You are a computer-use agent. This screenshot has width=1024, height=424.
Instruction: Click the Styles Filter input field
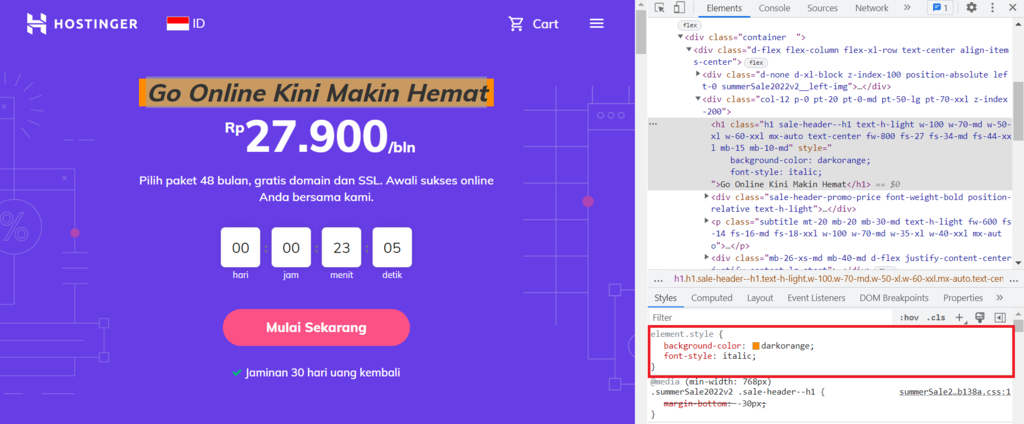point(771,318)
